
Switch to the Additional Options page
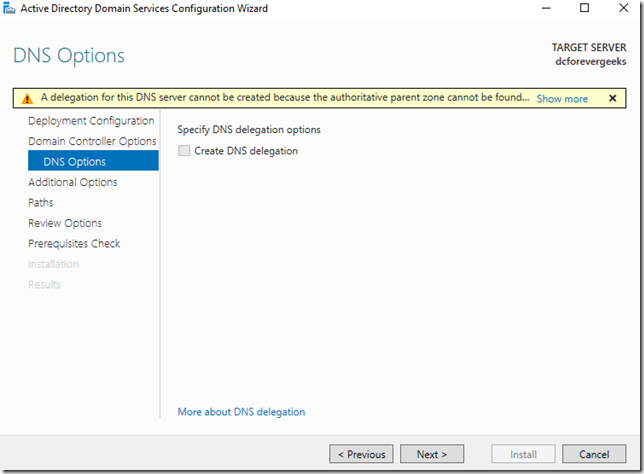click(x=72, y=182)
